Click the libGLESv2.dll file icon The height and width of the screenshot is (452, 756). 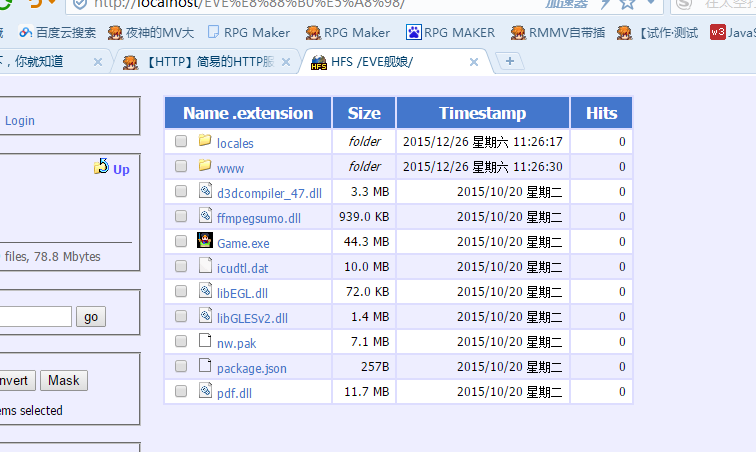click(x=205, y=315)
